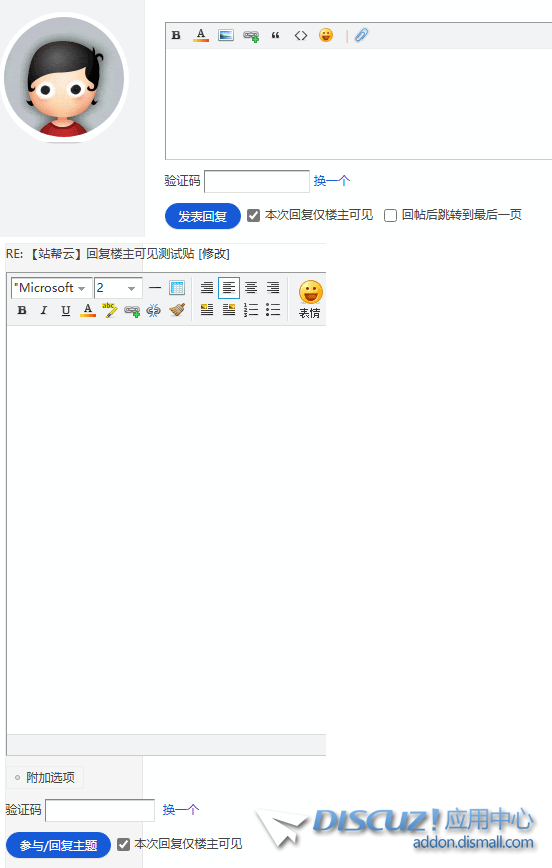The height and width of the screenshot is (868, 552).
Task: Insert quote in quick reply toolbar
Action: 276,35
